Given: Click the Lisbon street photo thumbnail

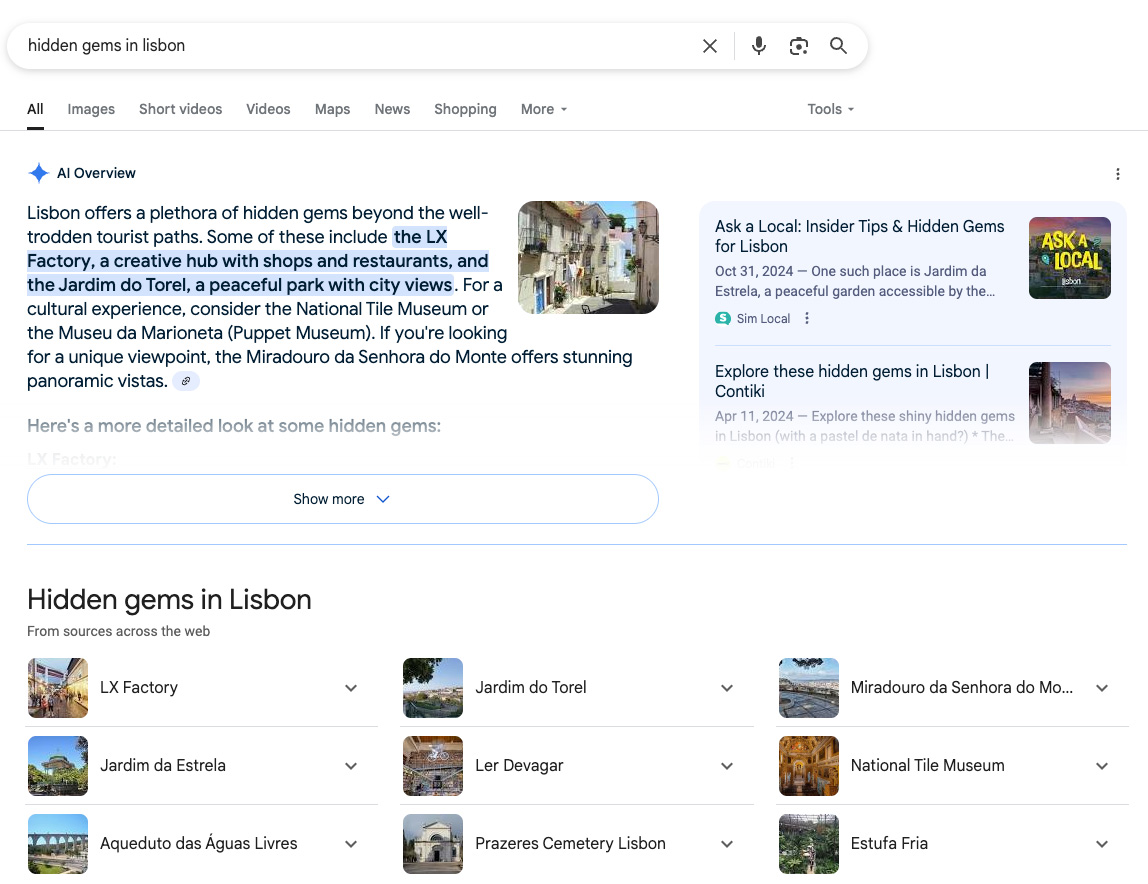Looking at the screenshot, I should point(588,257).
